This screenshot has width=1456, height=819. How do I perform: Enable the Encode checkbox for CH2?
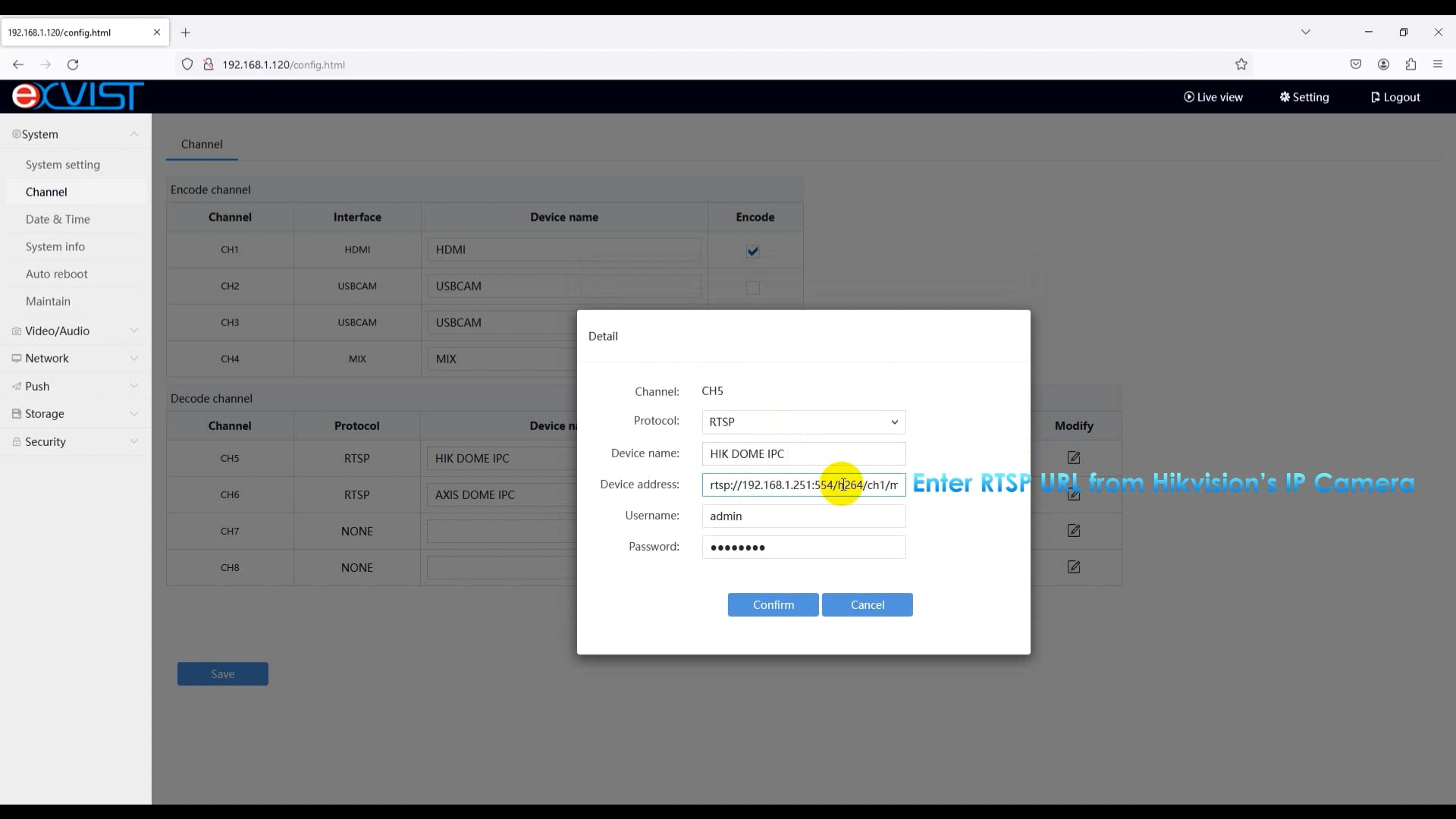752,288
